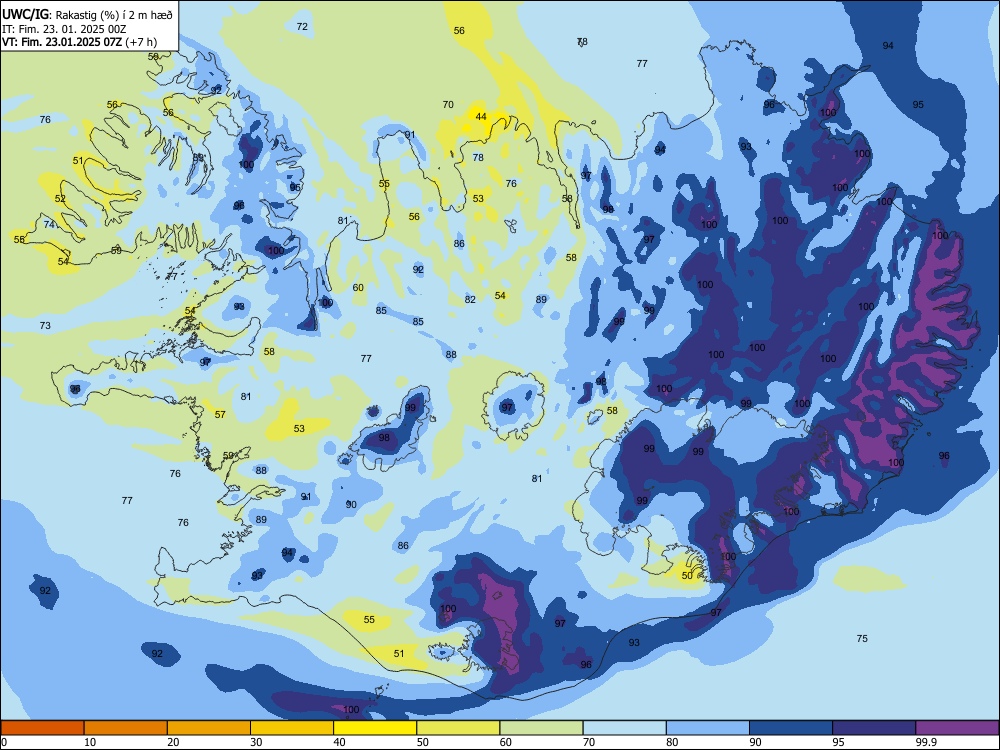Click the navy 95–99.9 legend swatch

874,728
